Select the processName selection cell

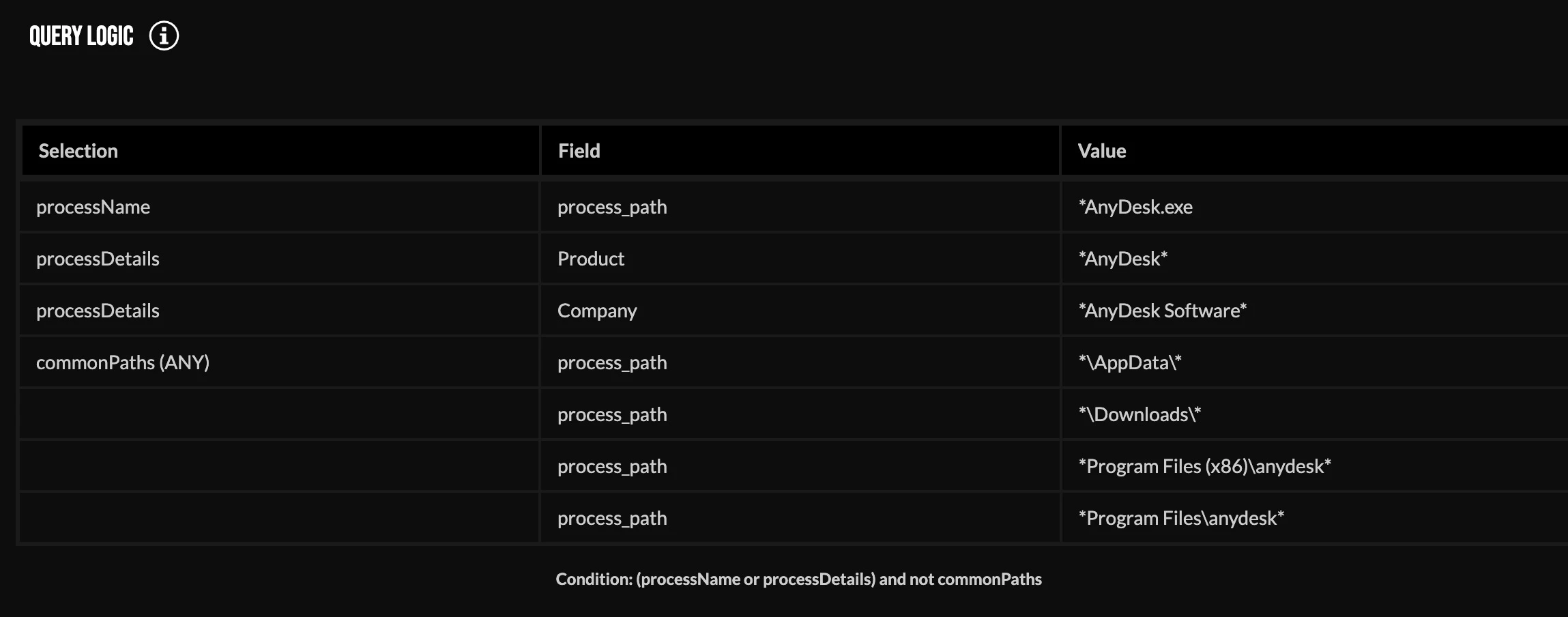click(x=279, y=207)
